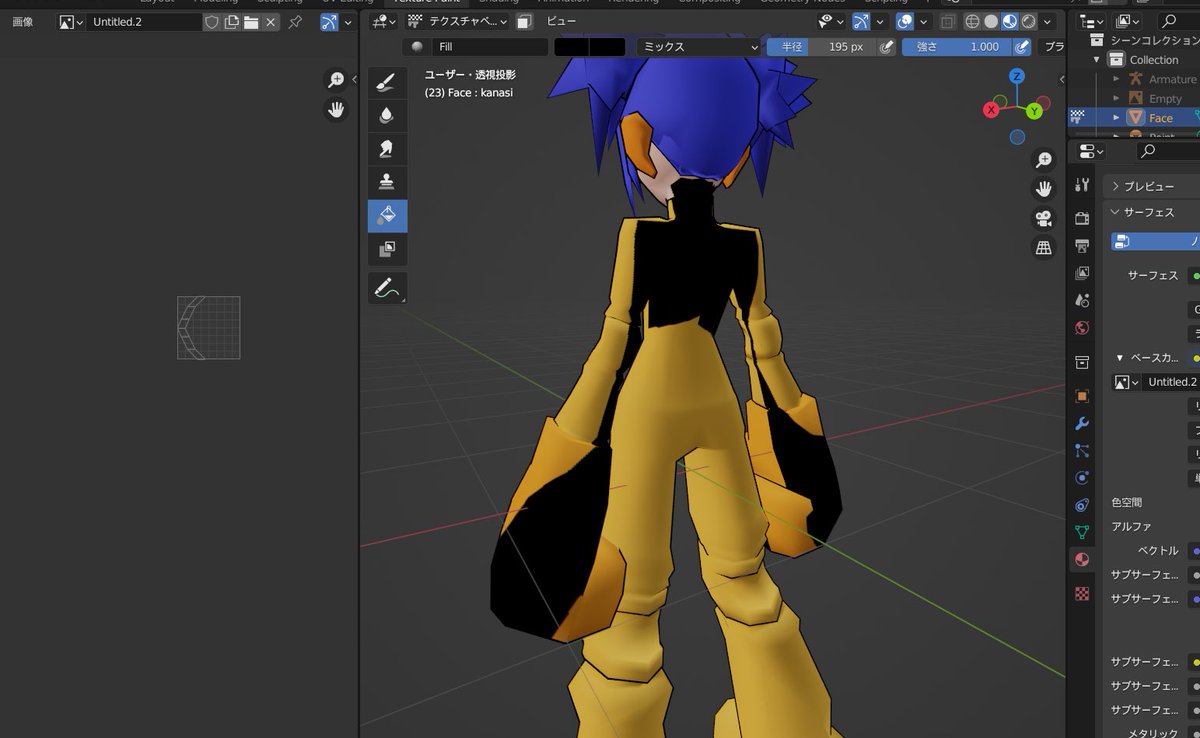Select Face object in outliner

click(1160, 118)
